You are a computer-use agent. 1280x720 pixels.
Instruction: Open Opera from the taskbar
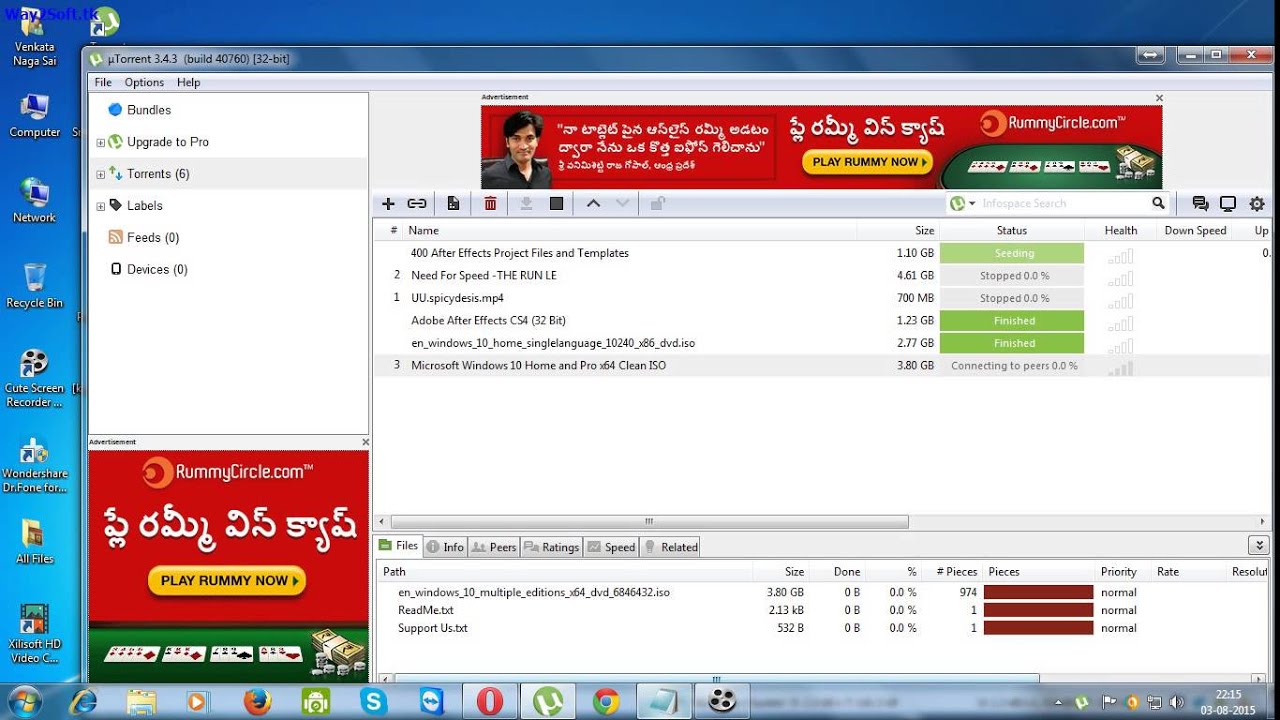(x=490, y=702)
